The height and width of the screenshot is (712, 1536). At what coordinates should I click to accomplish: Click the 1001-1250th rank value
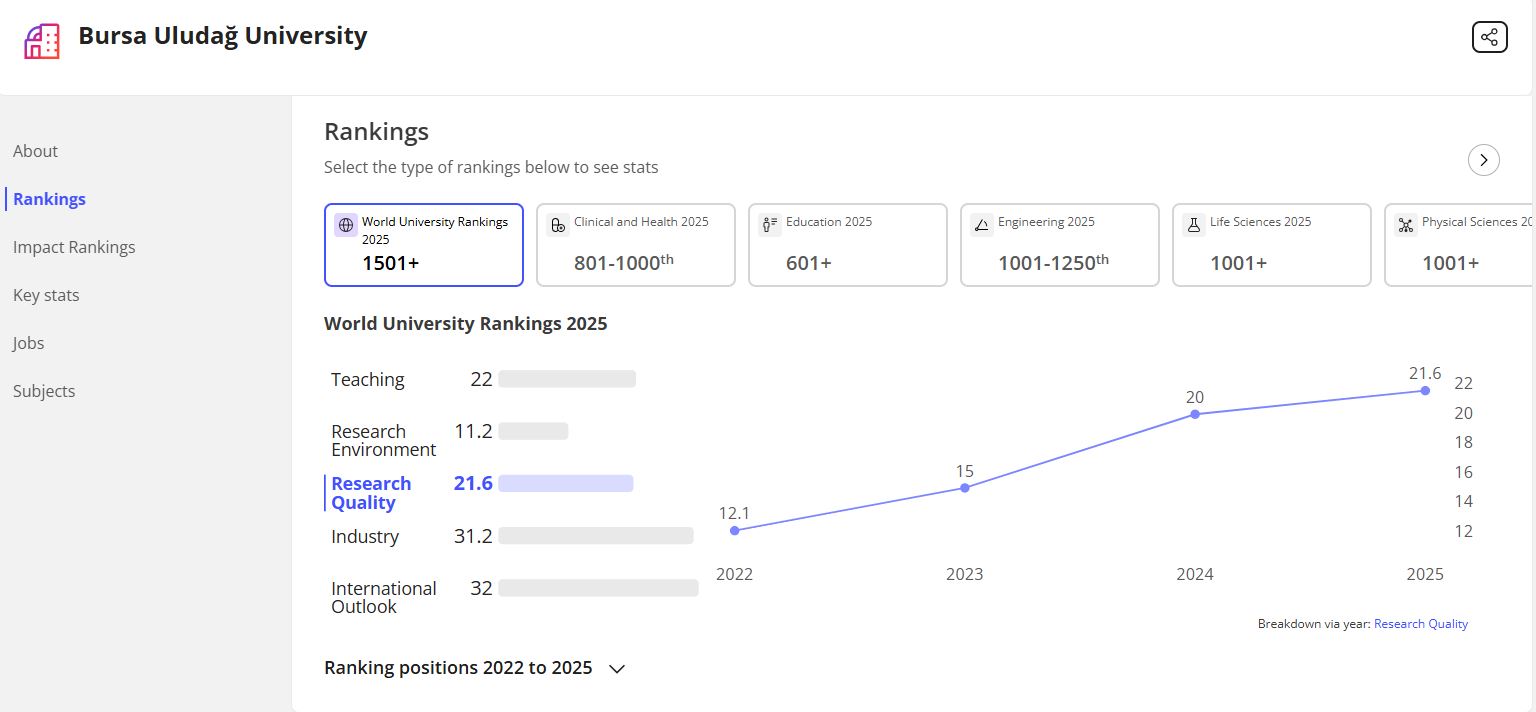pyautogui.click(x=1054, y=263)
